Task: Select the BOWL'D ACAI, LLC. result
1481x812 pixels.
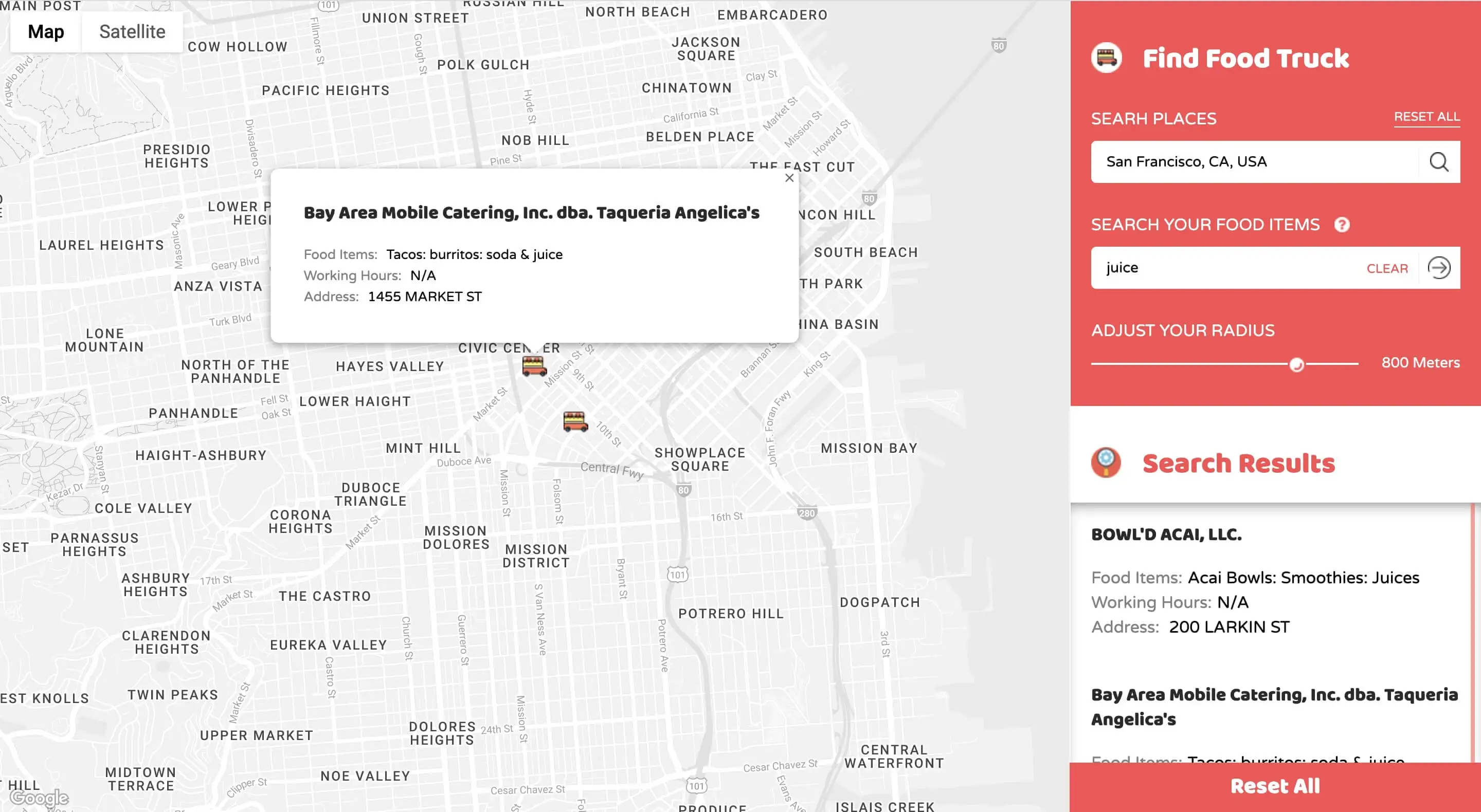Action: click(1166, 534)
